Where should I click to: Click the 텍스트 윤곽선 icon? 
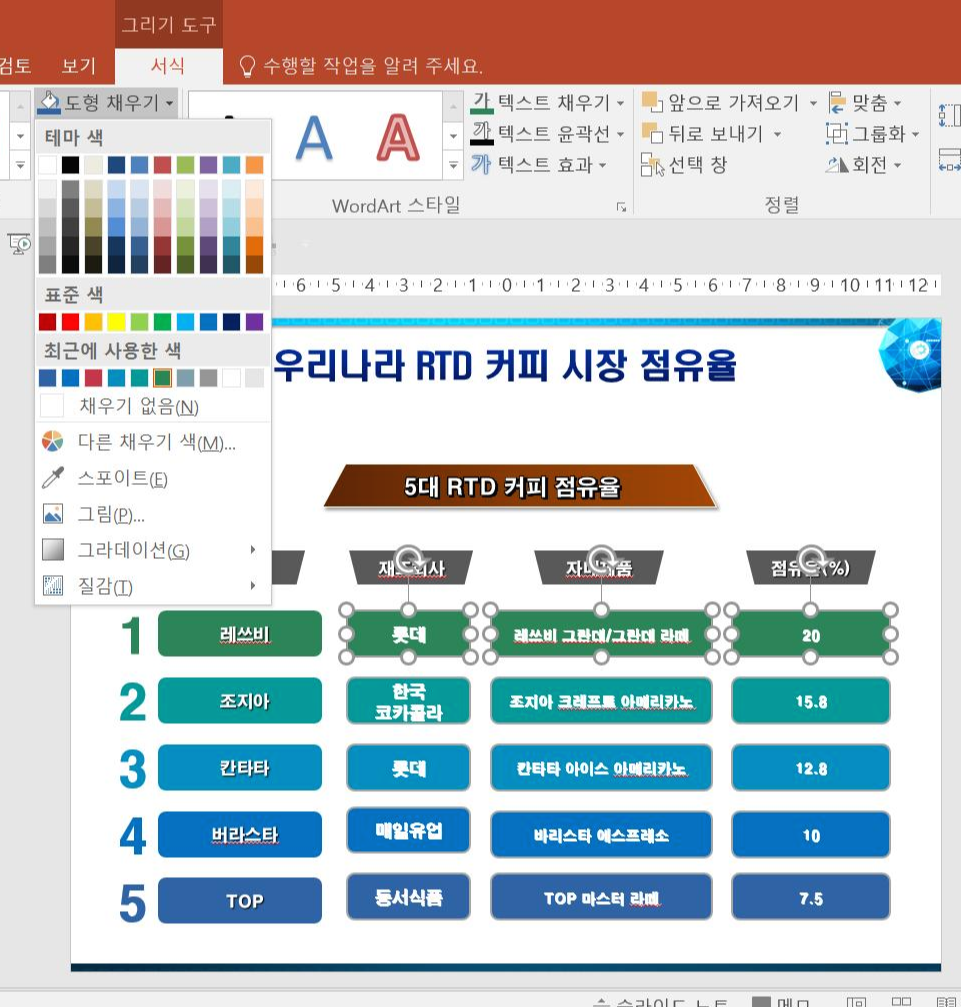pyautogui.click(x=482, y=134)
